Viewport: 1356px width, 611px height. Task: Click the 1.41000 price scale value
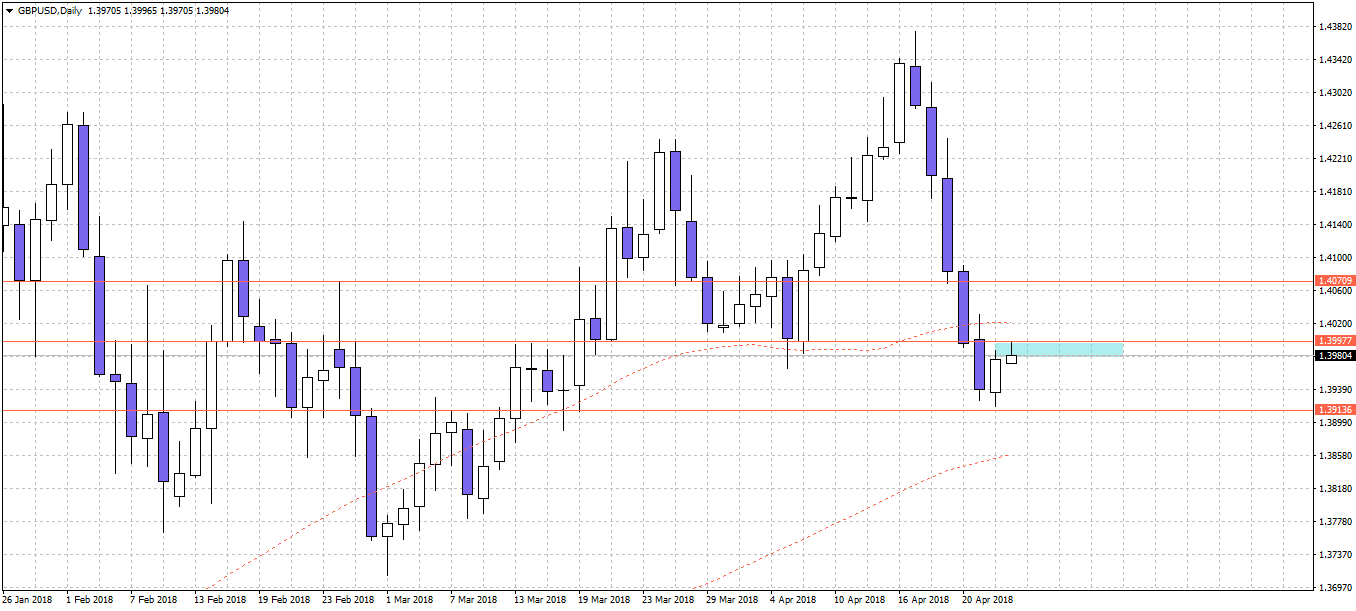click(1335, 257)
